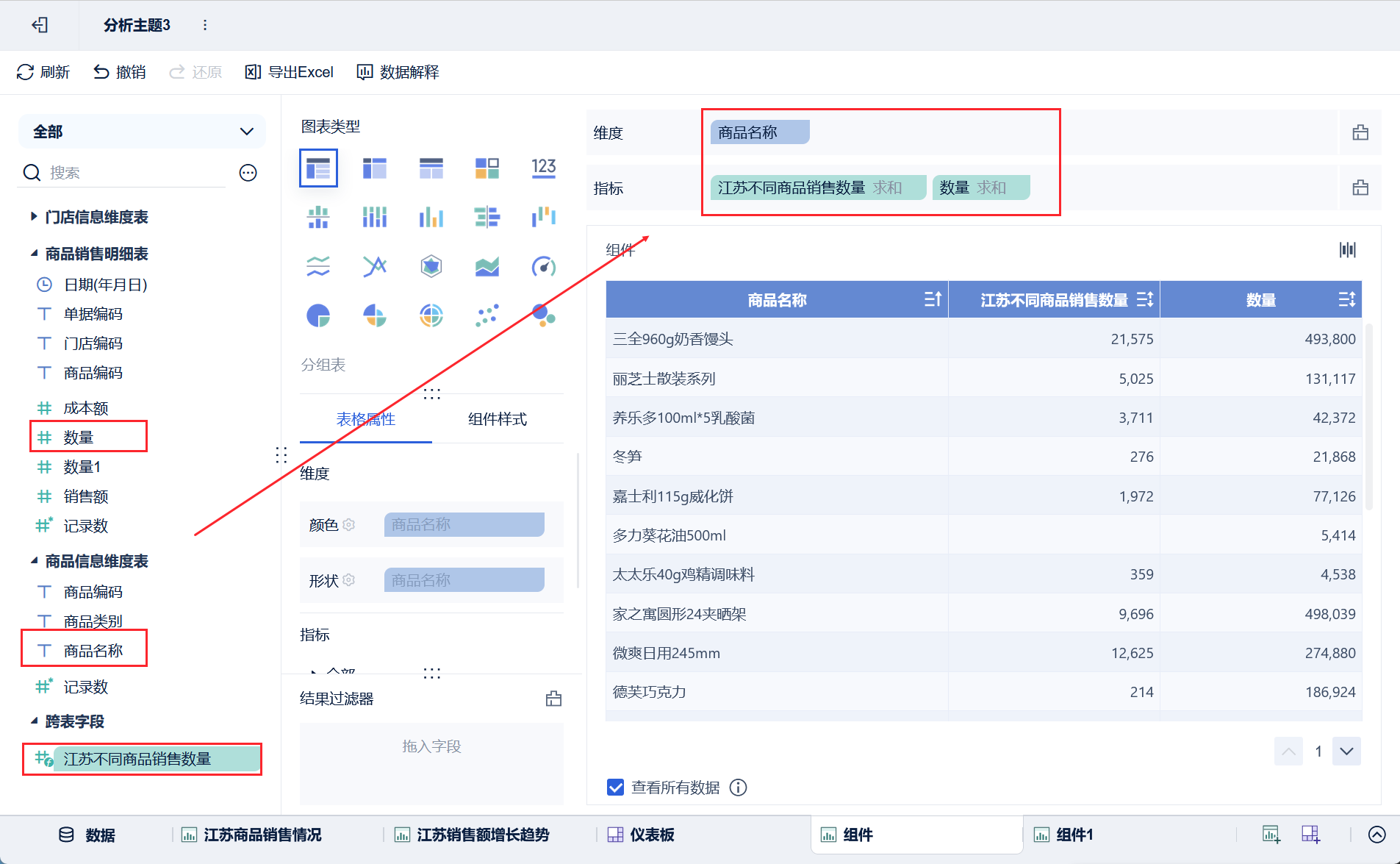
Task: Select the detail table chart type
Action: click(x=431, y=168)
